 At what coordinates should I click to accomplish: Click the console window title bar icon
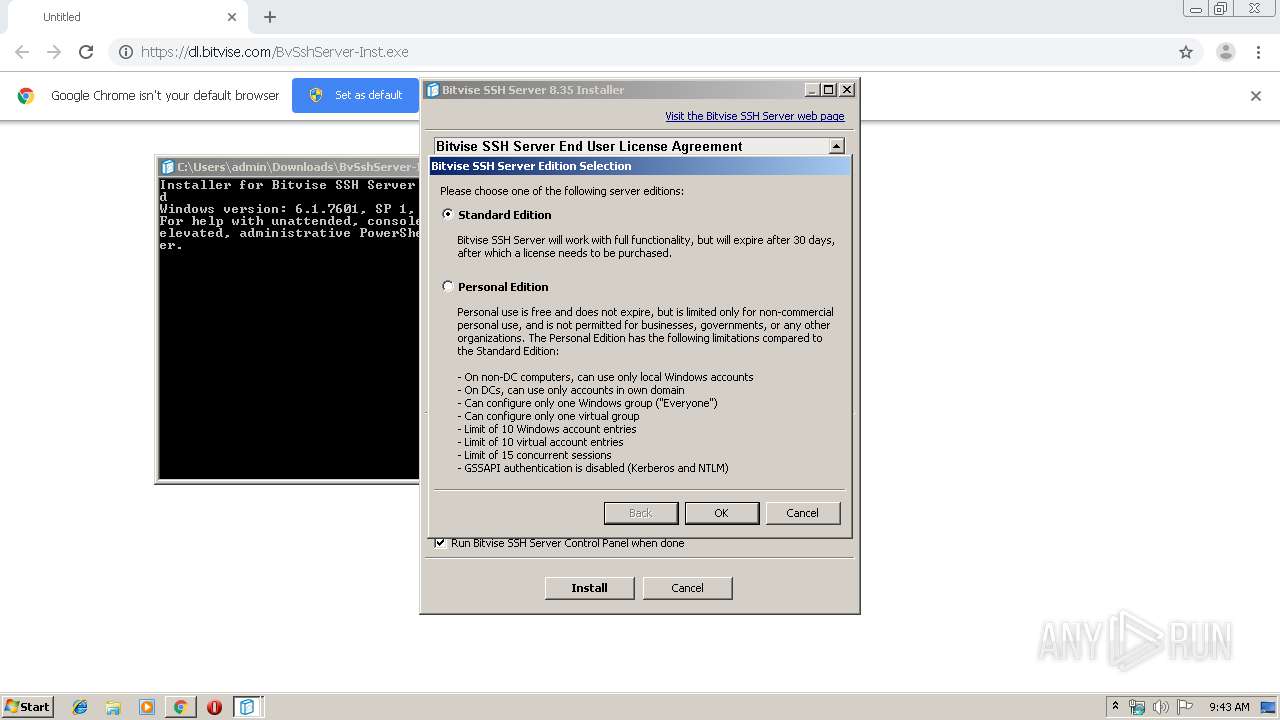coord(168,167)
